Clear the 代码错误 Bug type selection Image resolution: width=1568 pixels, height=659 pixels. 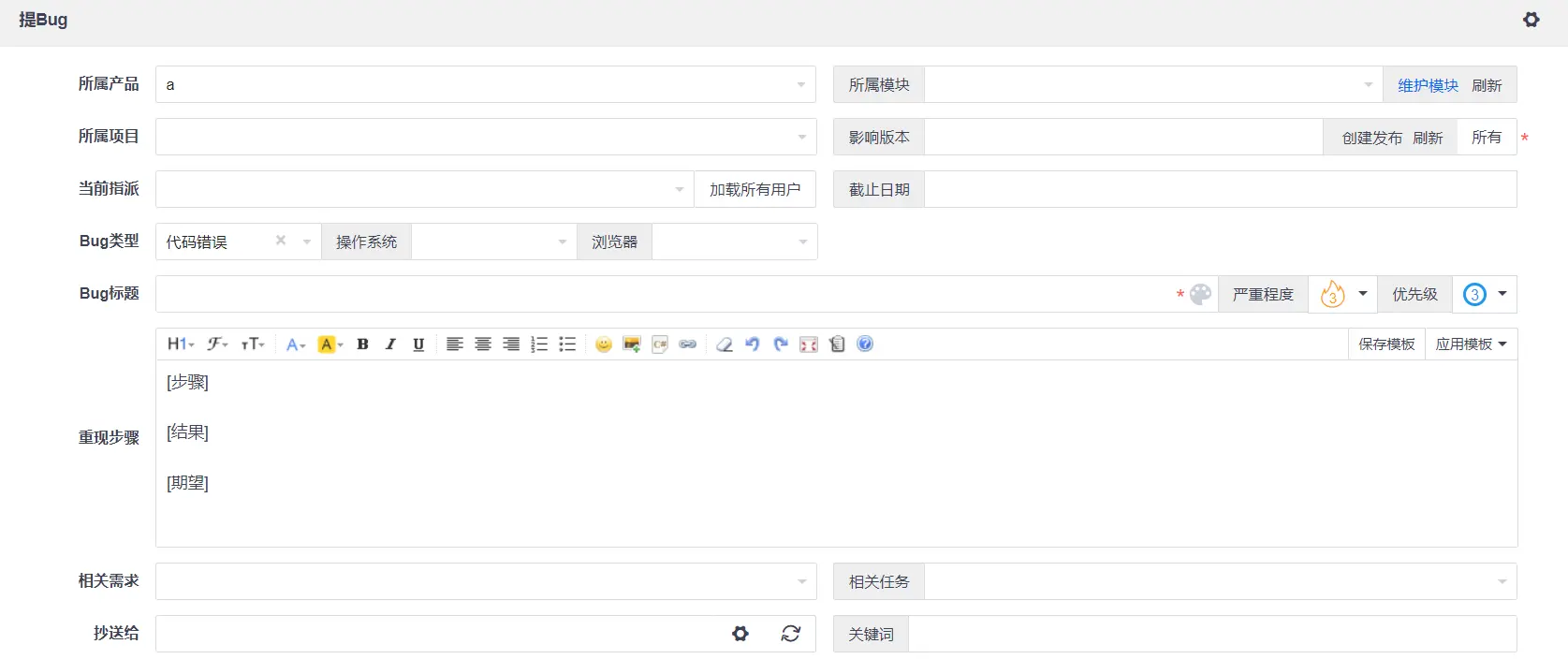coord(281,241)
